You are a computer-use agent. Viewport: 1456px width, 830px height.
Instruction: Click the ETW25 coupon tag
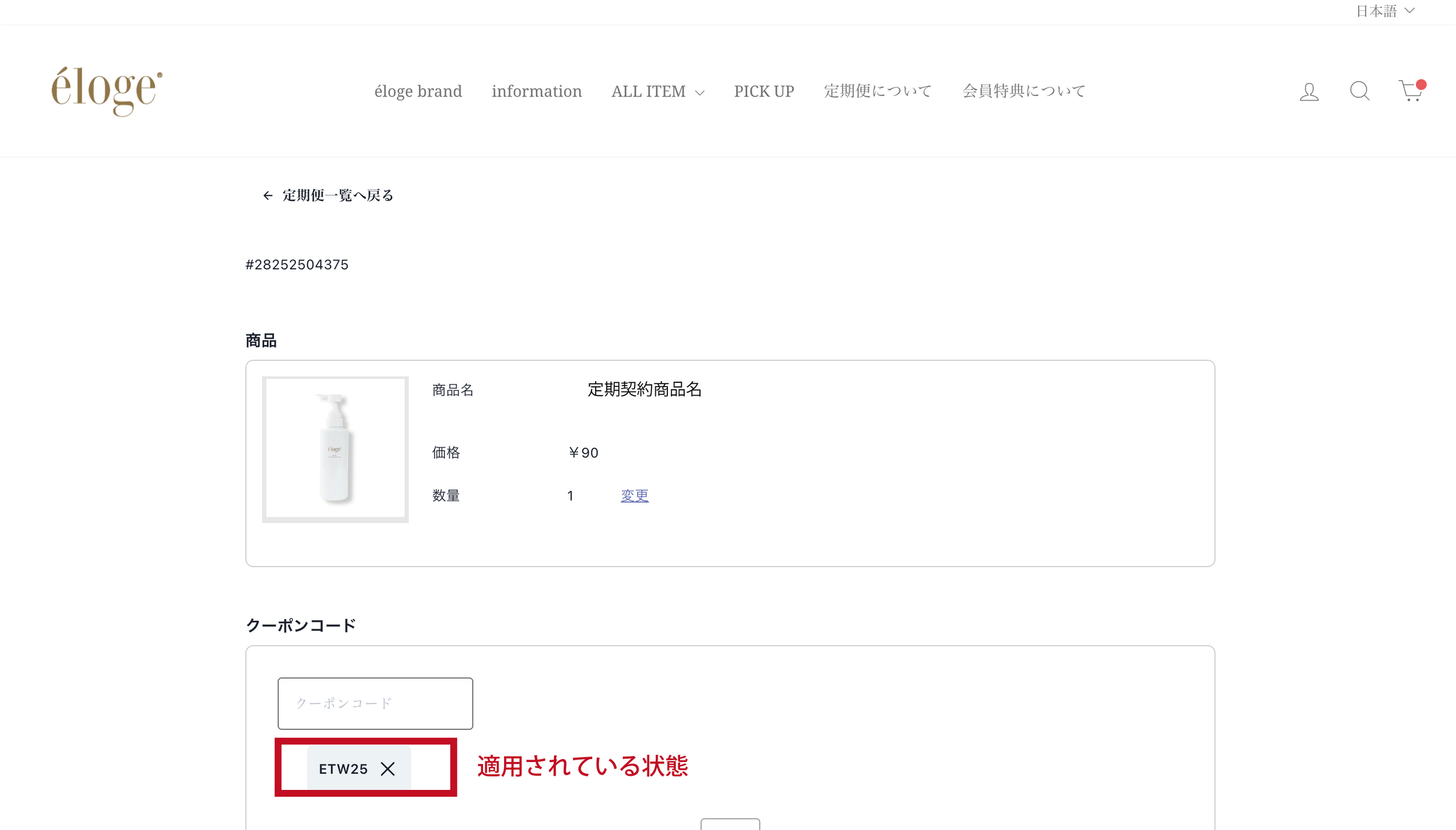pos(343,769)
